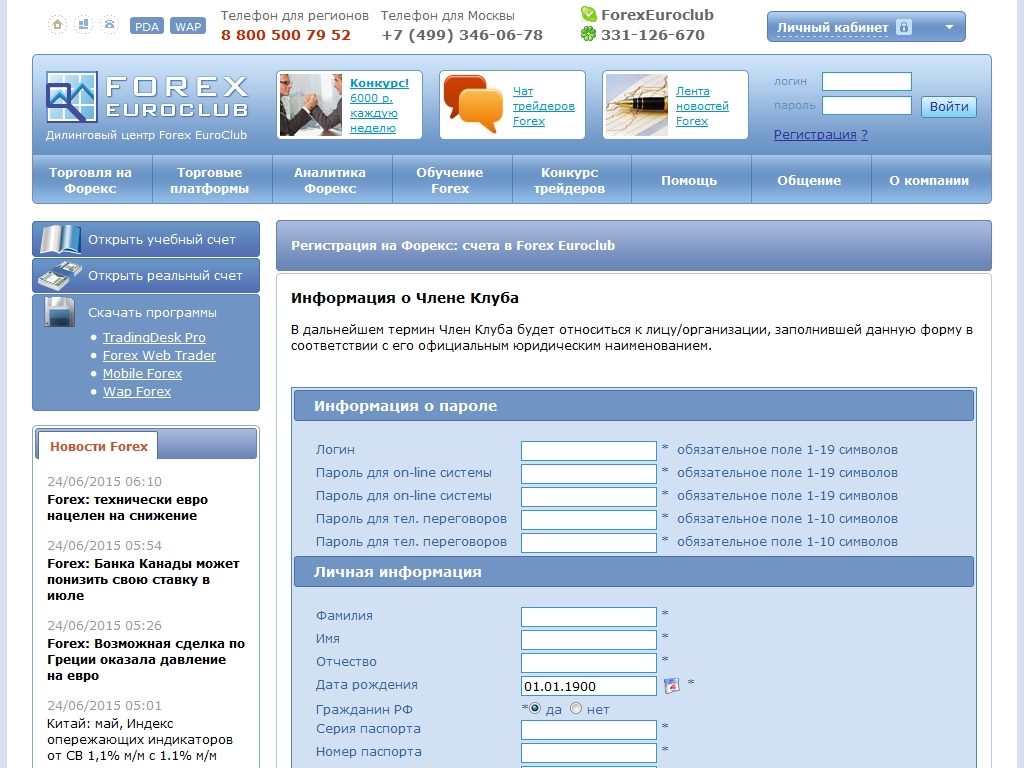This screenshot has width=1024, height=768.
Task: Follow the Регистрация link
Action: pyautogui.click(x=815, y=135)
